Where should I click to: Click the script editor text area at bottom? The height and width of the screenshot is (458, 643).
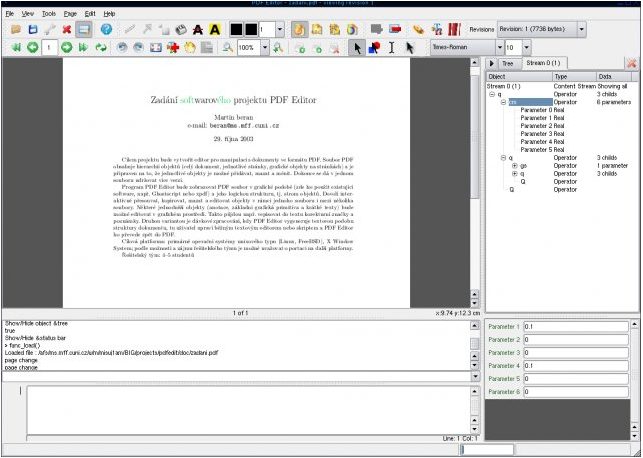[248, 410]
